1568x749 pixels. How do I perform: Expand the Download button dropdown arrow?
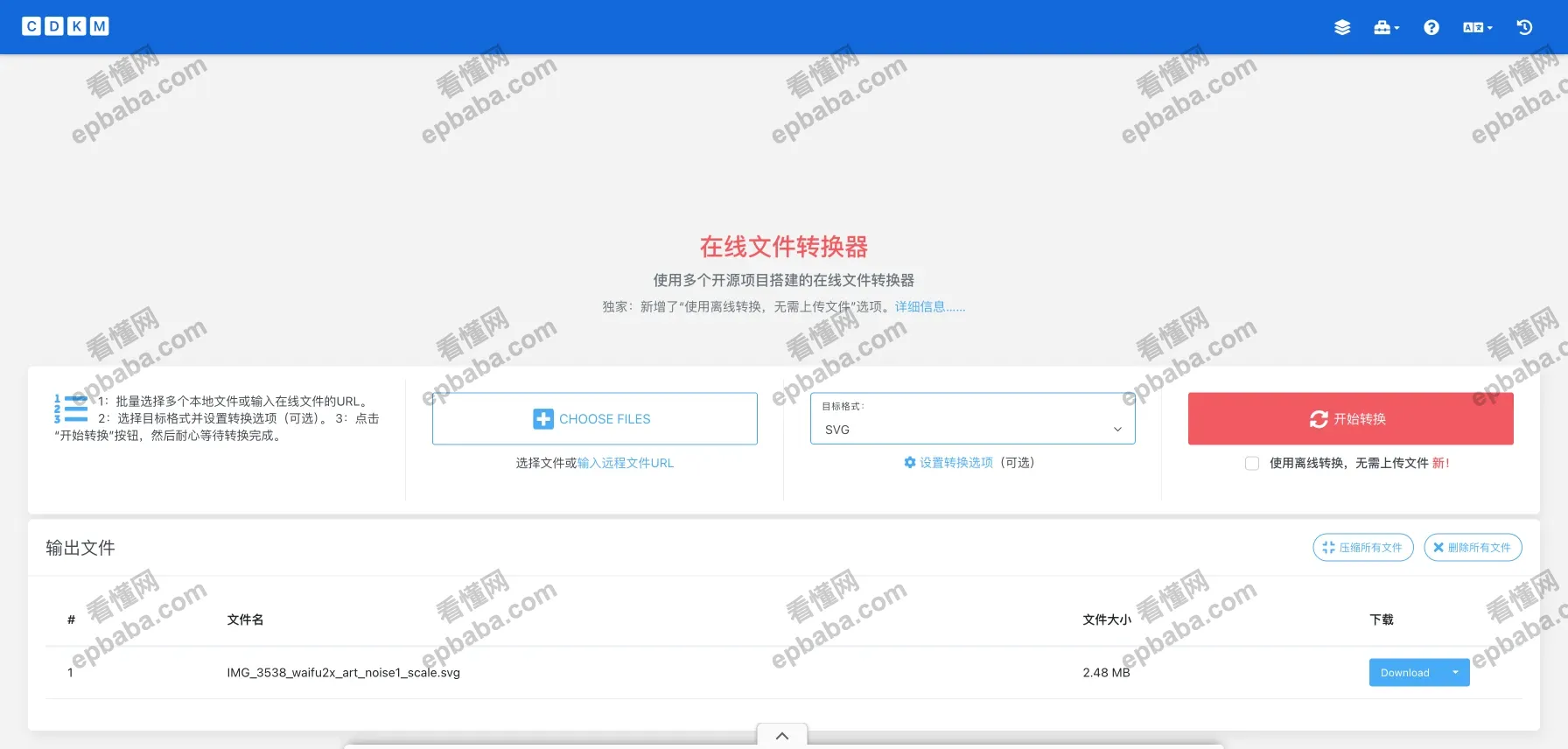click(1456, 672)
